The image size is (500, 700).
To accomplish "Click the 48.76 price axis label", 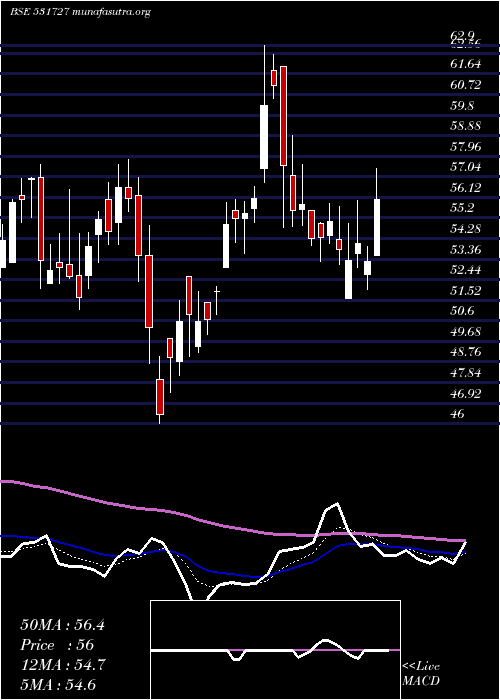I will coord(466,353).
